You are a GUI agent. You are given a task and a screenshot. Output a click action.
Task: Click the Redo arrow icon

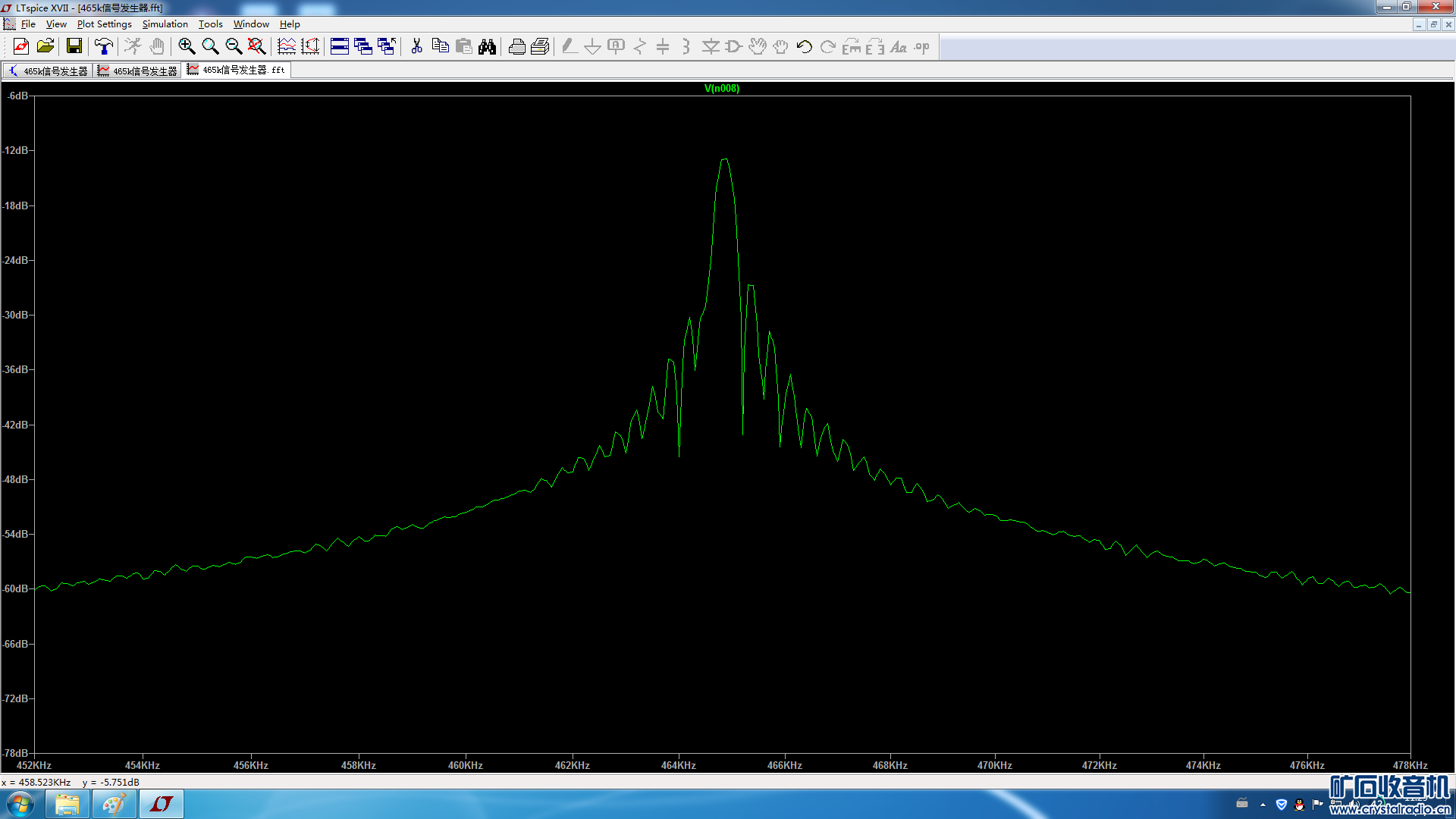coord(828,47)
